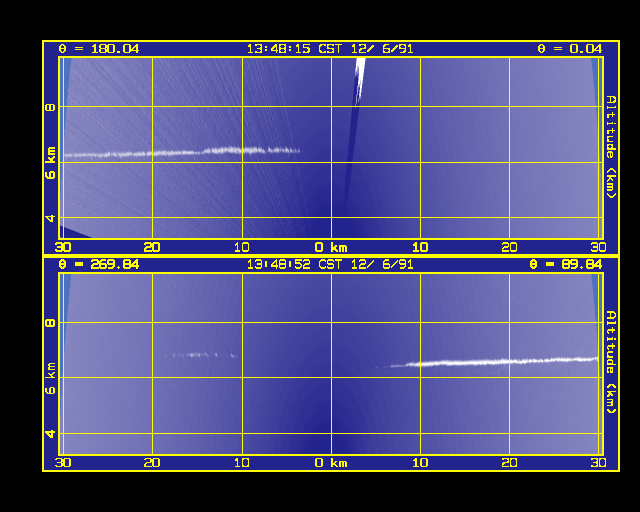Click the lower panel's 0 km range label
This screenshot has height=512, width=640.
tap(331, 463)
